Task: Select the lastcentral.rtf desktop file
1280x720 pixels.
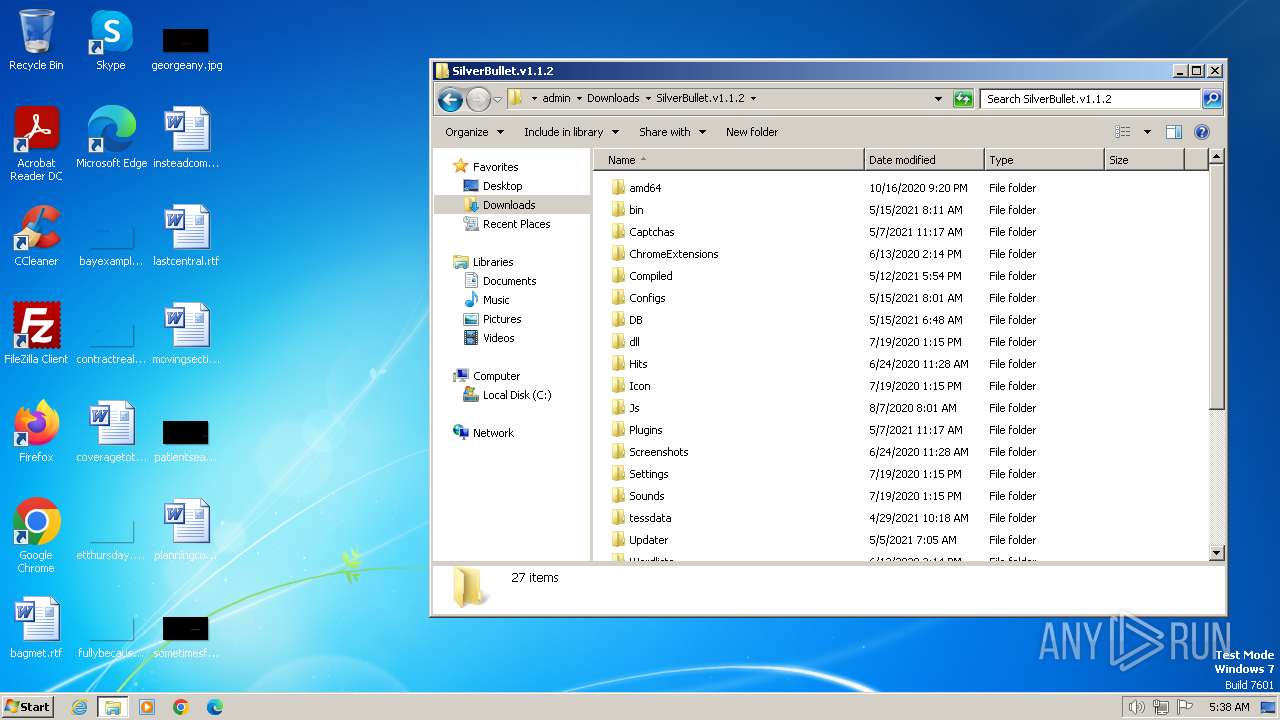Action: click(186, 236)
